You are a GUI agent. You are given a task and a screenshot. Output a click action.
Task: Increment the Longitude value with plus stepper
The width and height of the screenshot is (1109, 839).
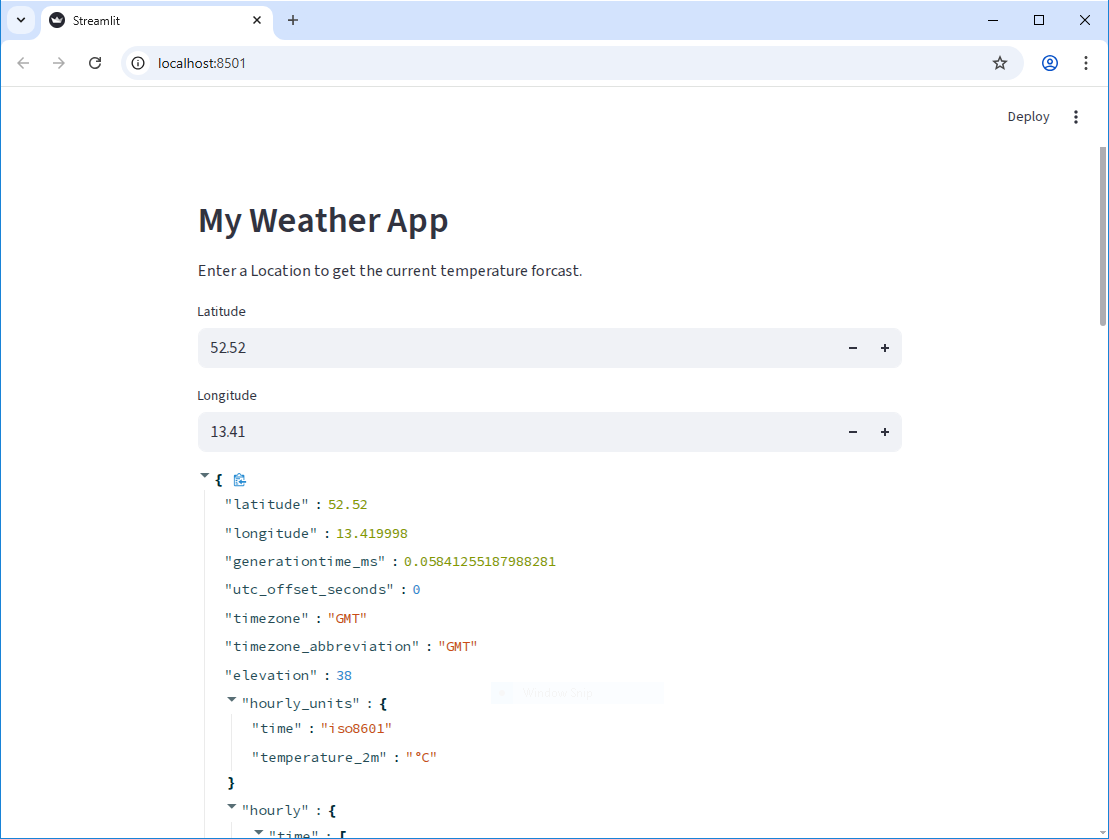885,431
